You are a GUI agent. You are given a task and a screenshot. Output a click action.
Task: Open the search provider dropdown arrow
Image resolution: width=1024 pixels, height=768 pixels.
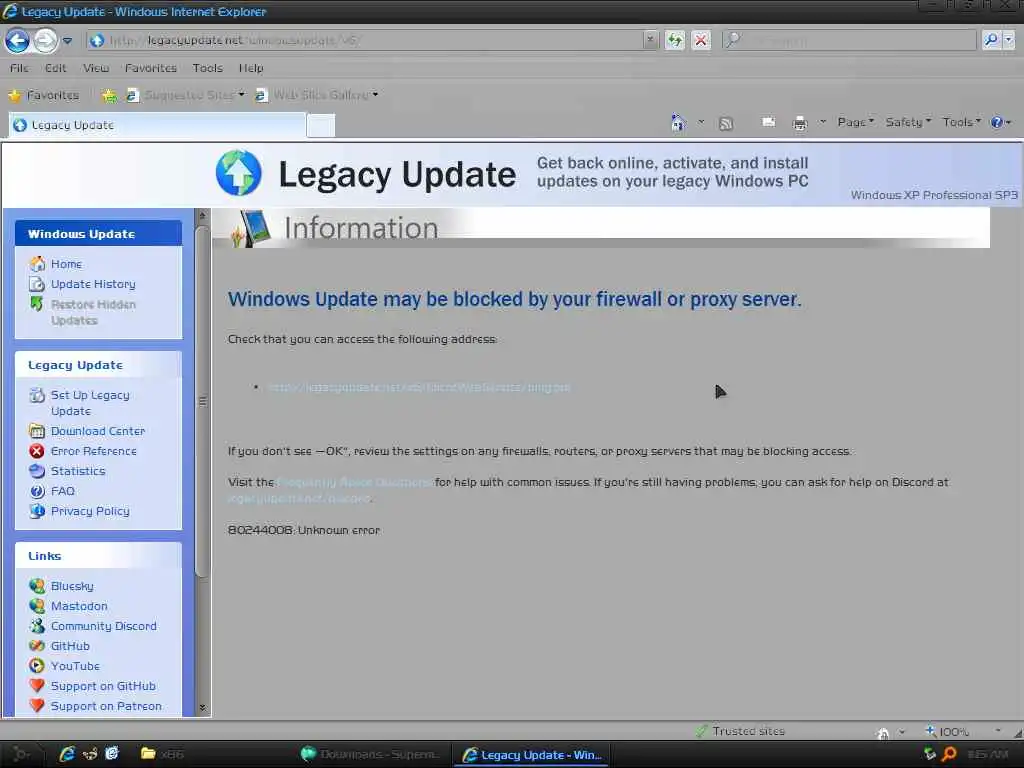pyautogui.click(x=1008, y=40)
